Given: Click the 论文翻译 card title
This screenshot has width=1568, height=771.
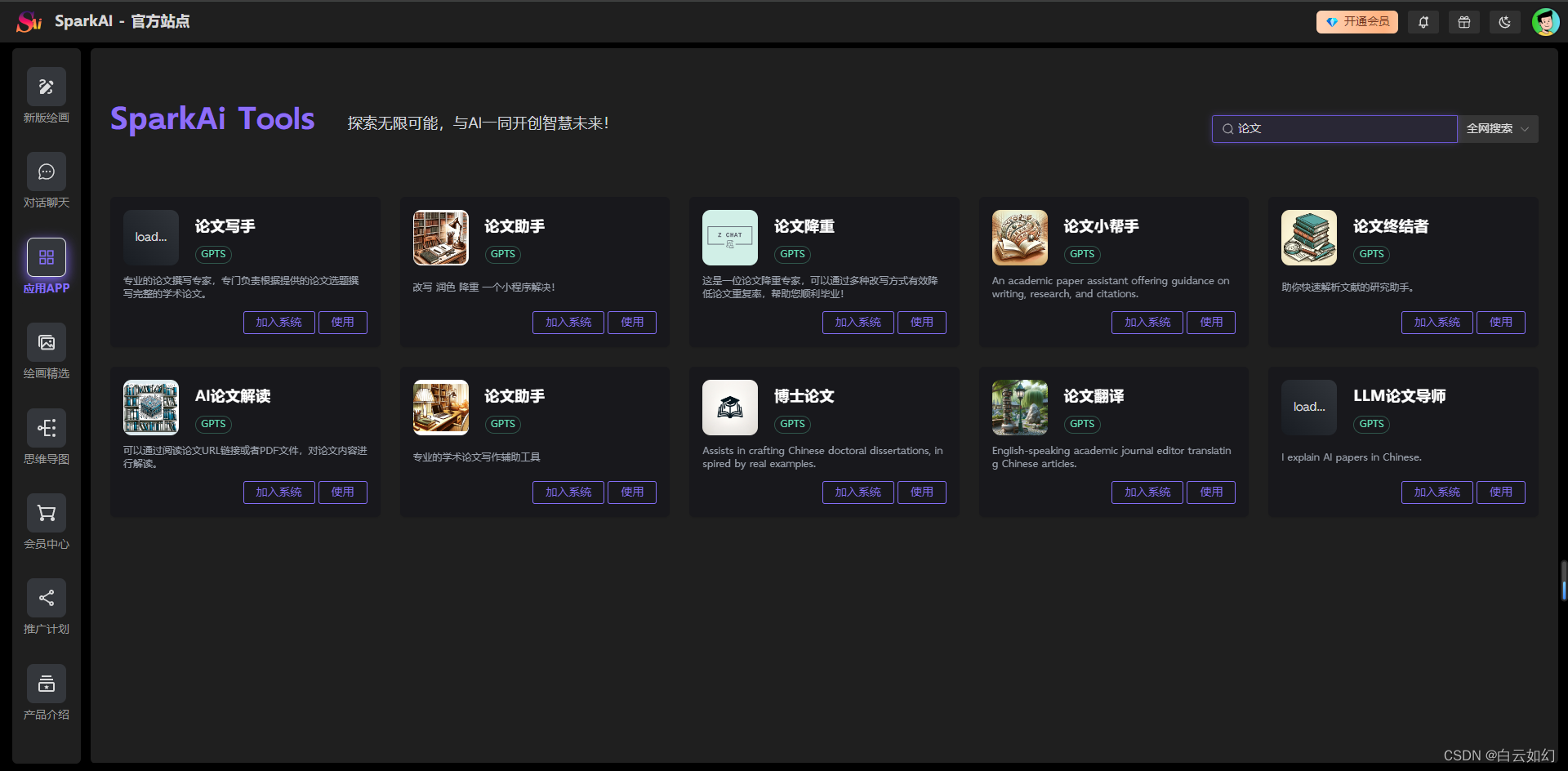Looking at the screenshot, I should click(1094, 396).
